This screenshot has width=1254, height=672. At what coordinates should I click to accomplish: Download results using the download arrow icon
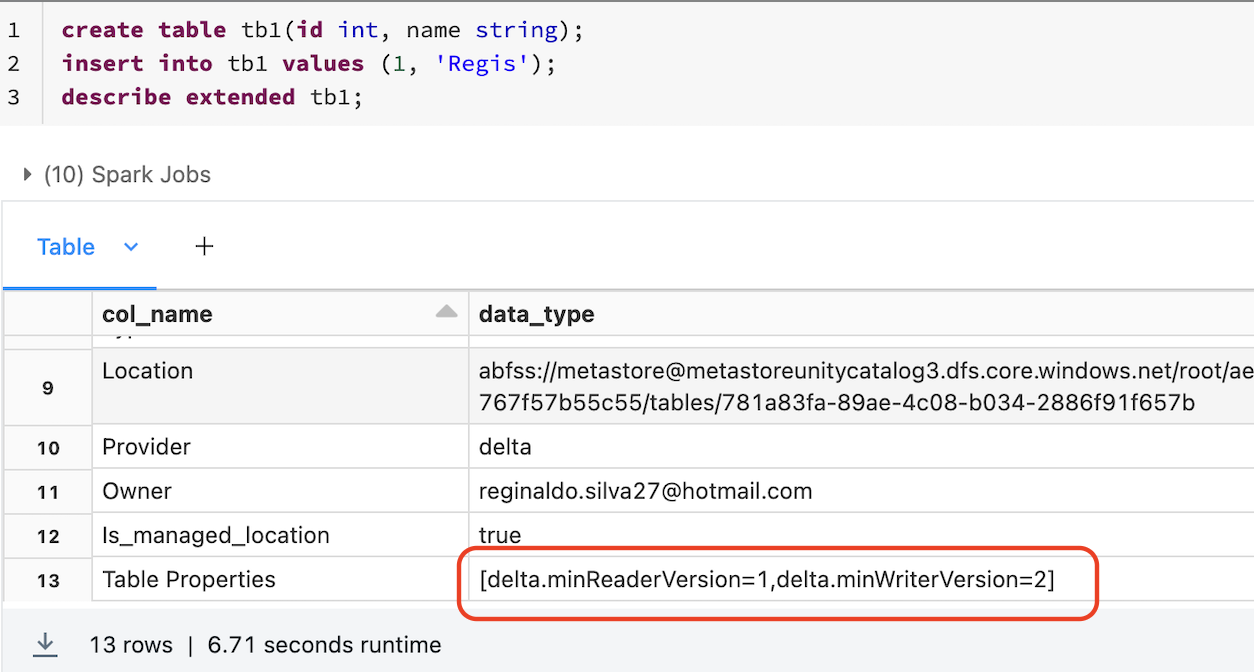pos(45,645)
